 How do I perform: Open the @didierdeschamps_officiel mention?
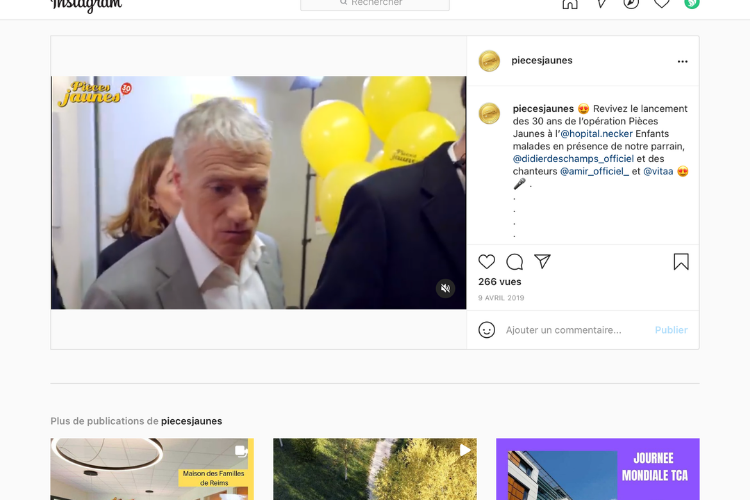click(x=573, y=158)
